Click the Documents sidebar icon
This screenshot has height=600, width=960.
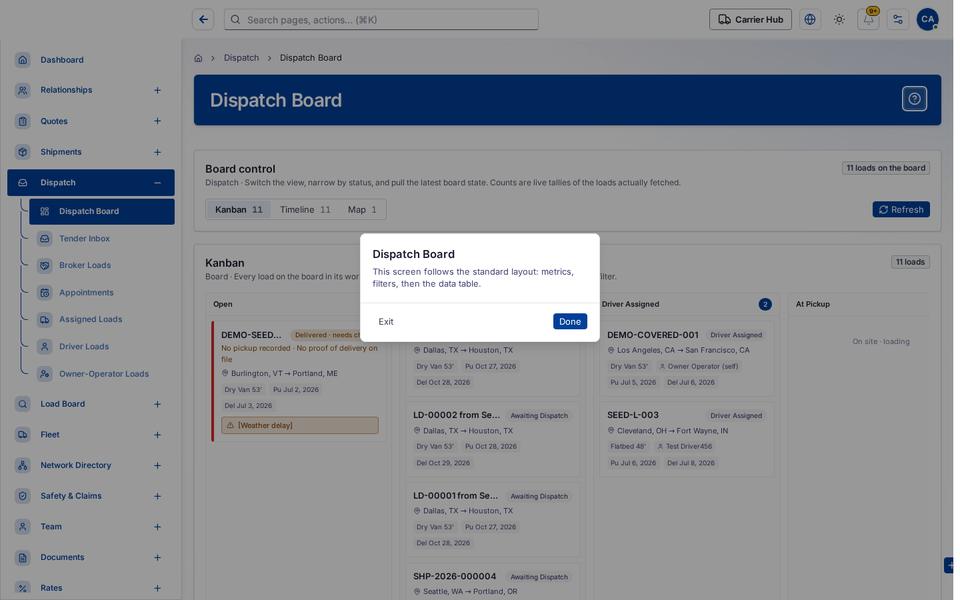[23, 558]
